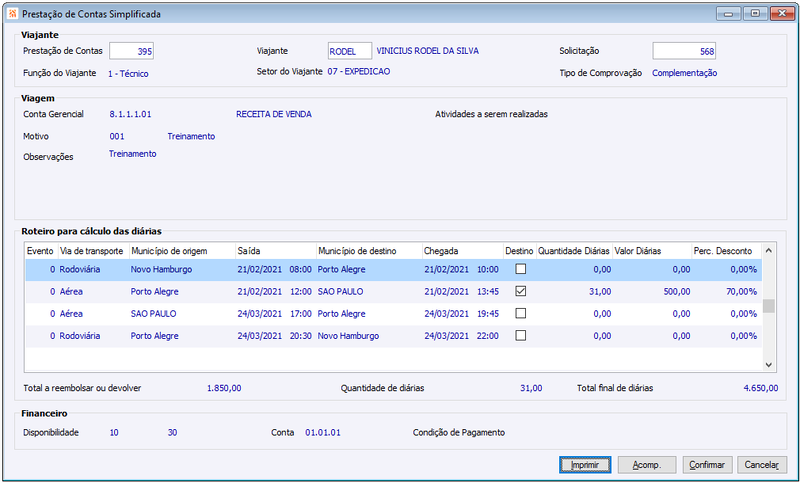Focus the Prestação de Contas field
This screenshot has height=483, width=800.
coord(131,51)
